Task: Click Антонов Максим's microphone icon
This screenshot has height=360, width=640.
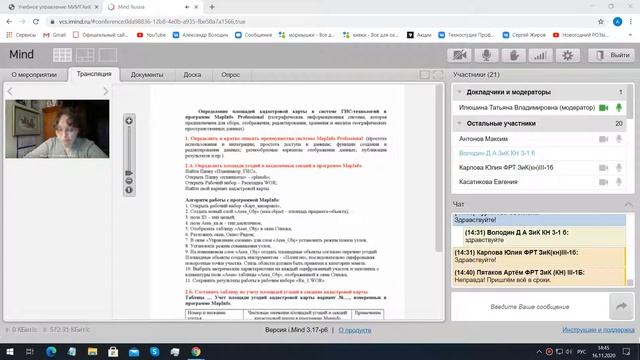Action: [619, 139]
